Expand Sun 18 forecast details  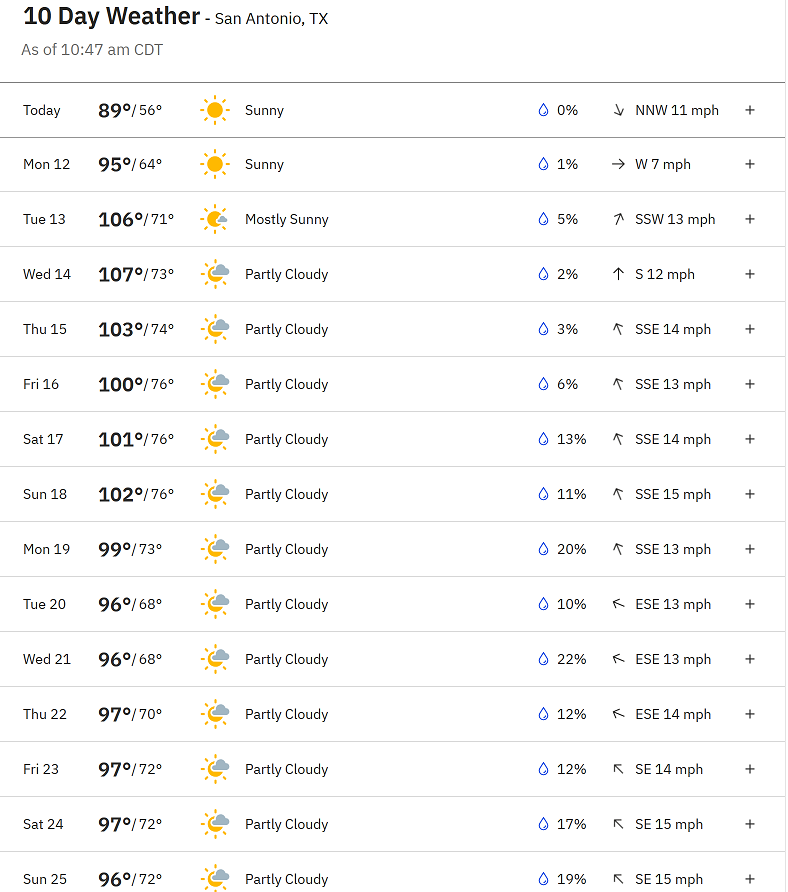[749, 494]
